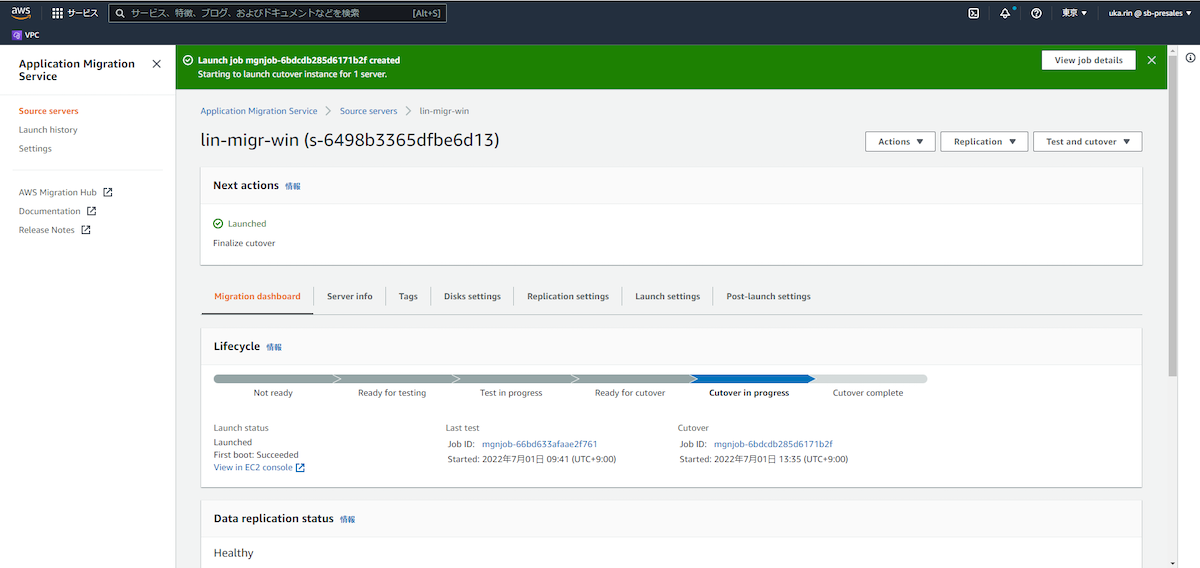Switch to the Launch settings tab
Screen dimensions: 1200x568
click(667, 297)
